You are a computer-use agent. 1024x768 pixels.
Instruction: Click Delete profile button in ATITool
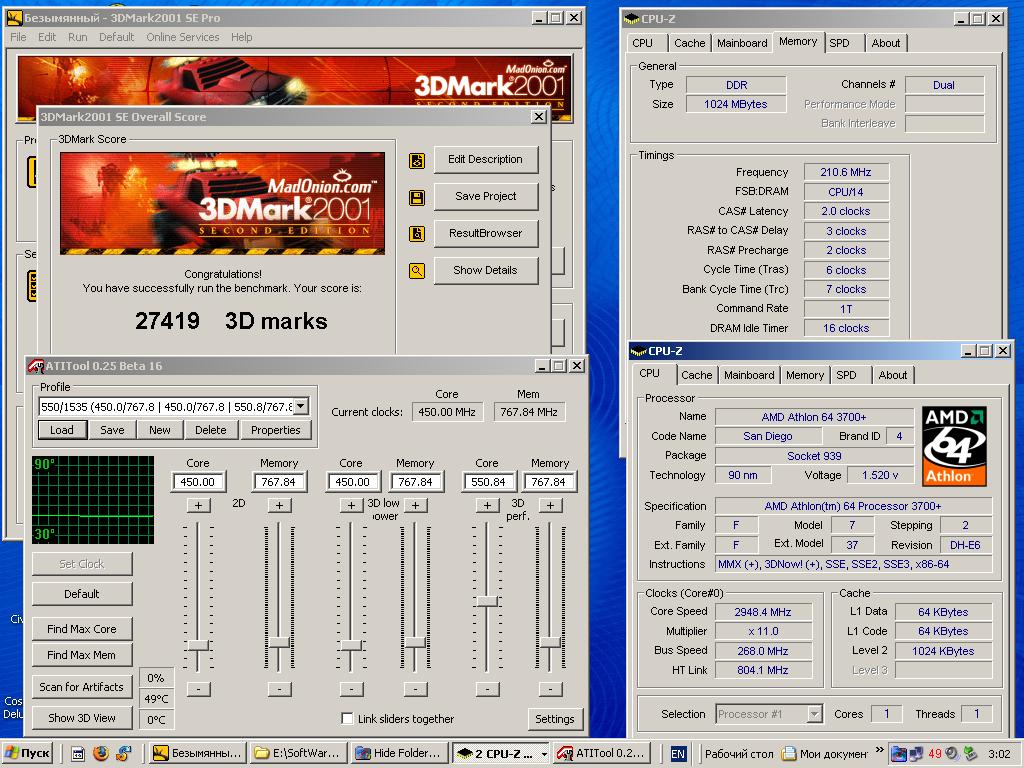[210, 430]
